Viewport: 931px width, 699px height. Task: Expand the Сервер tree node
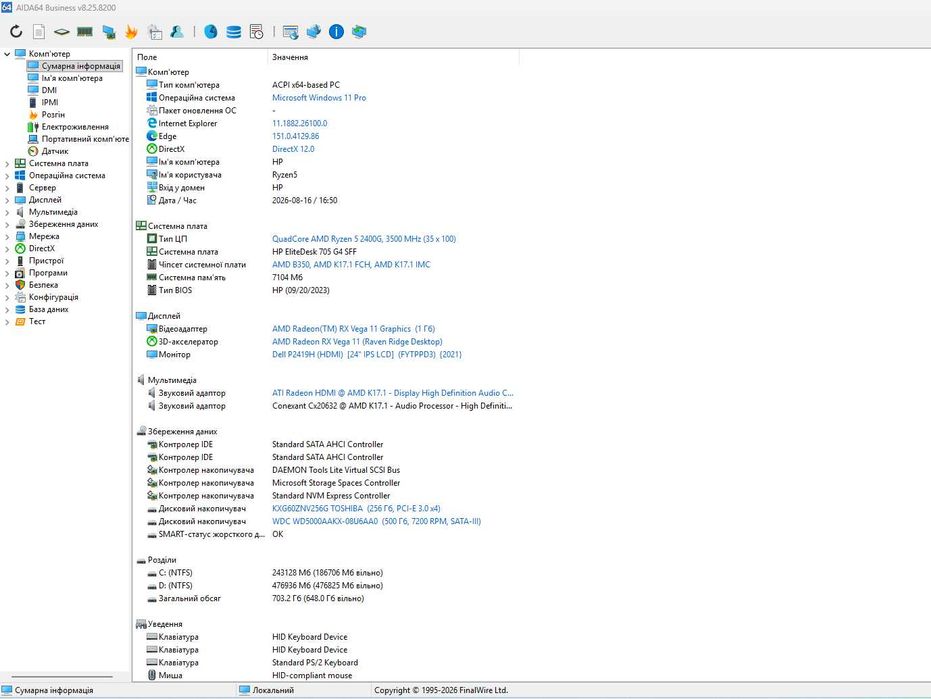pyautogui.click(x=7, y=188)
